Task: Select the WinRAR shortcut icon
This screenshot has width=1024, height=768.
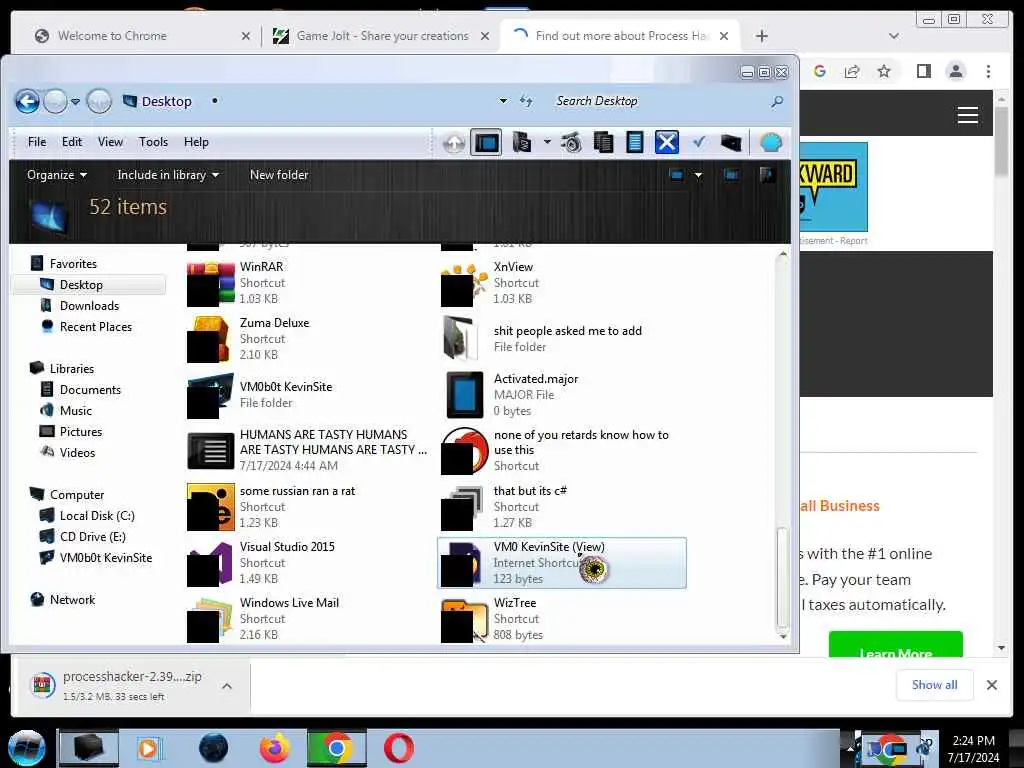Action: click(x=210, y=283)
